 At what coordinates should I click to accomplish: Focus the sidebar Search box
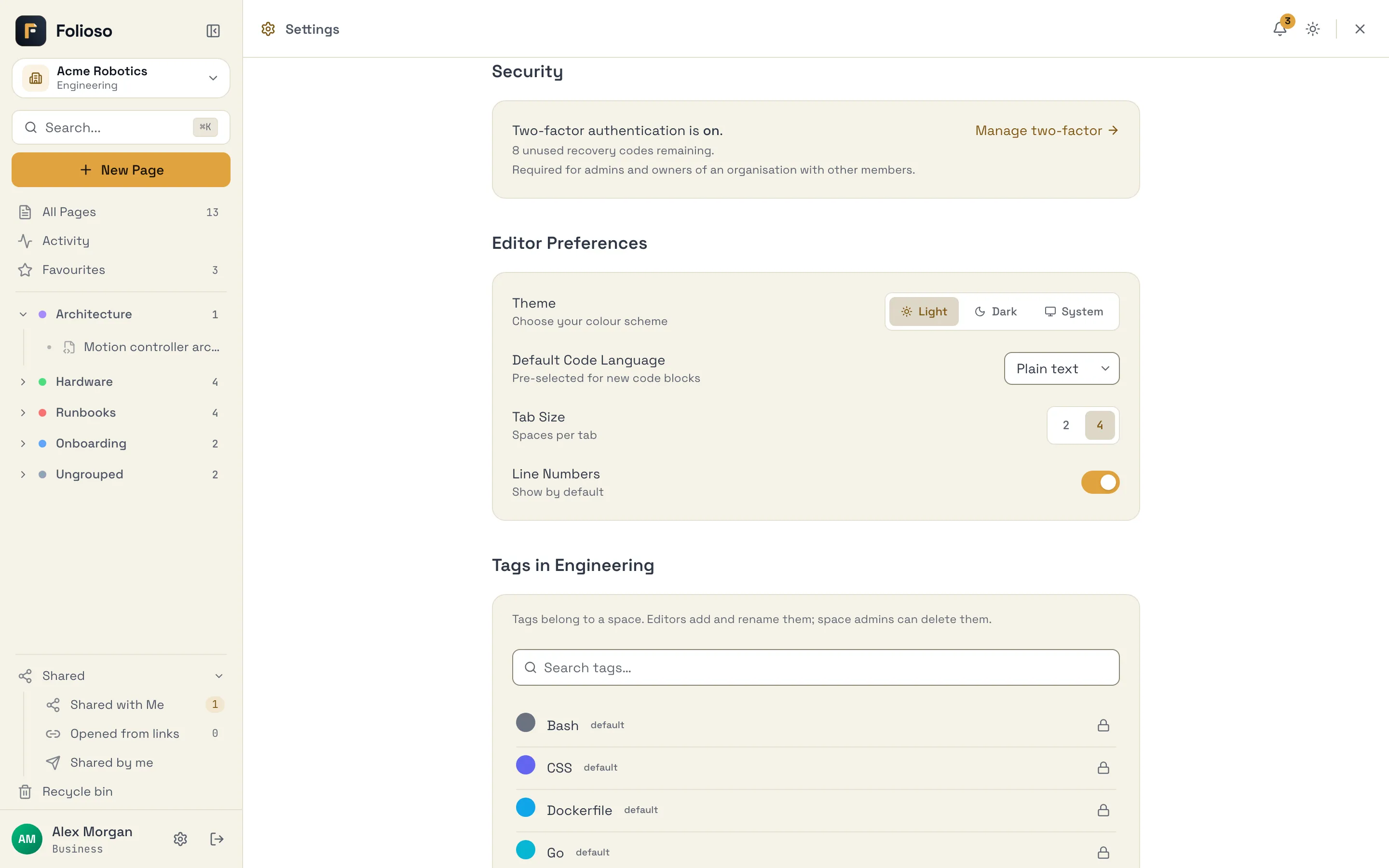(x=121, y=127)
